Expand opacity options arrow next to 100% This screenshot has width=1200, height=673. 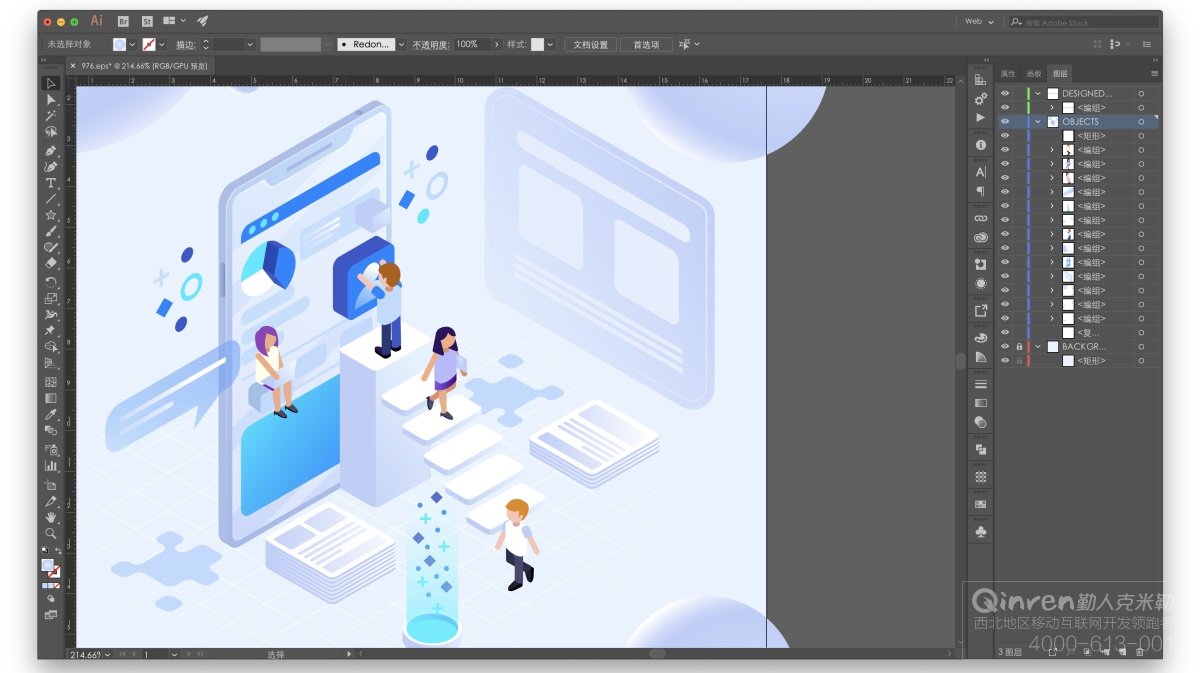coord(496,45)
